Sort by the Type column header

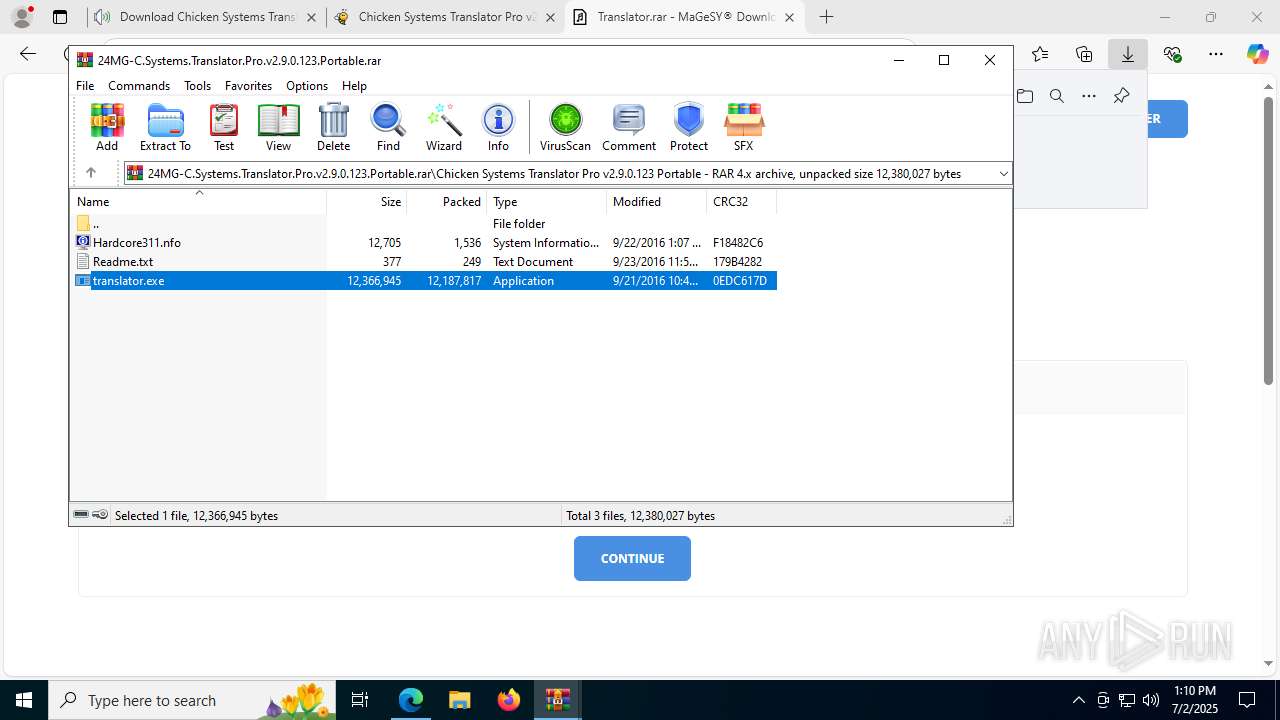546,201
